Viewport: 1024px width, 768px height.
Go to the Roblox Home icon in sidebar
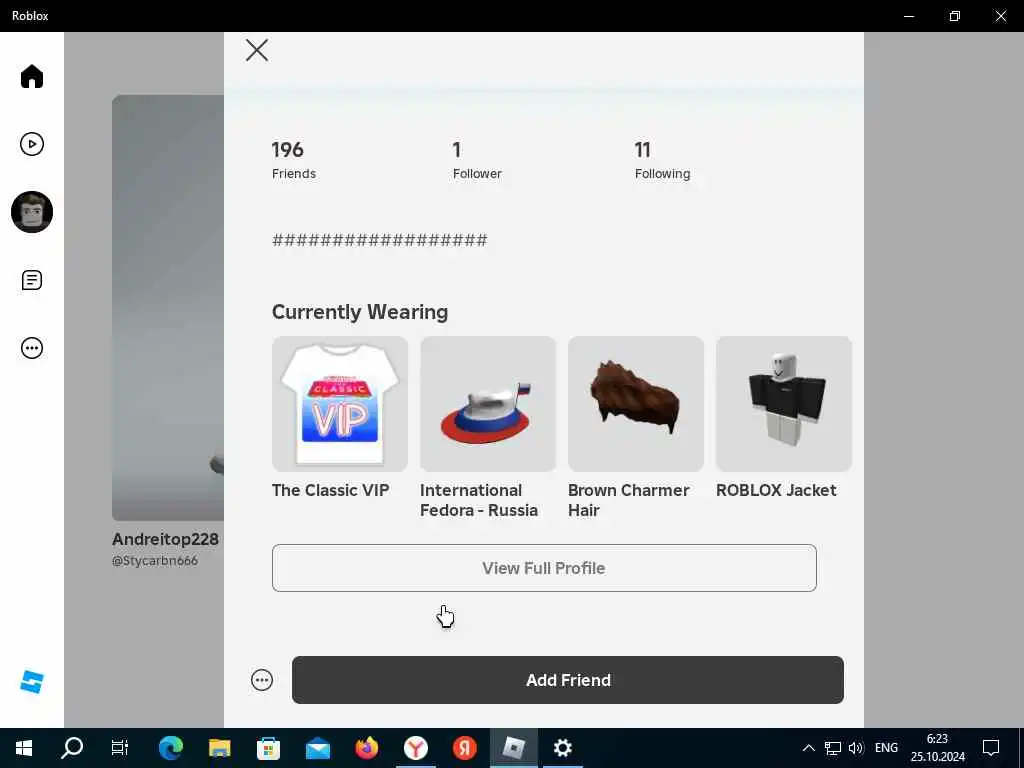coord(31,76)
